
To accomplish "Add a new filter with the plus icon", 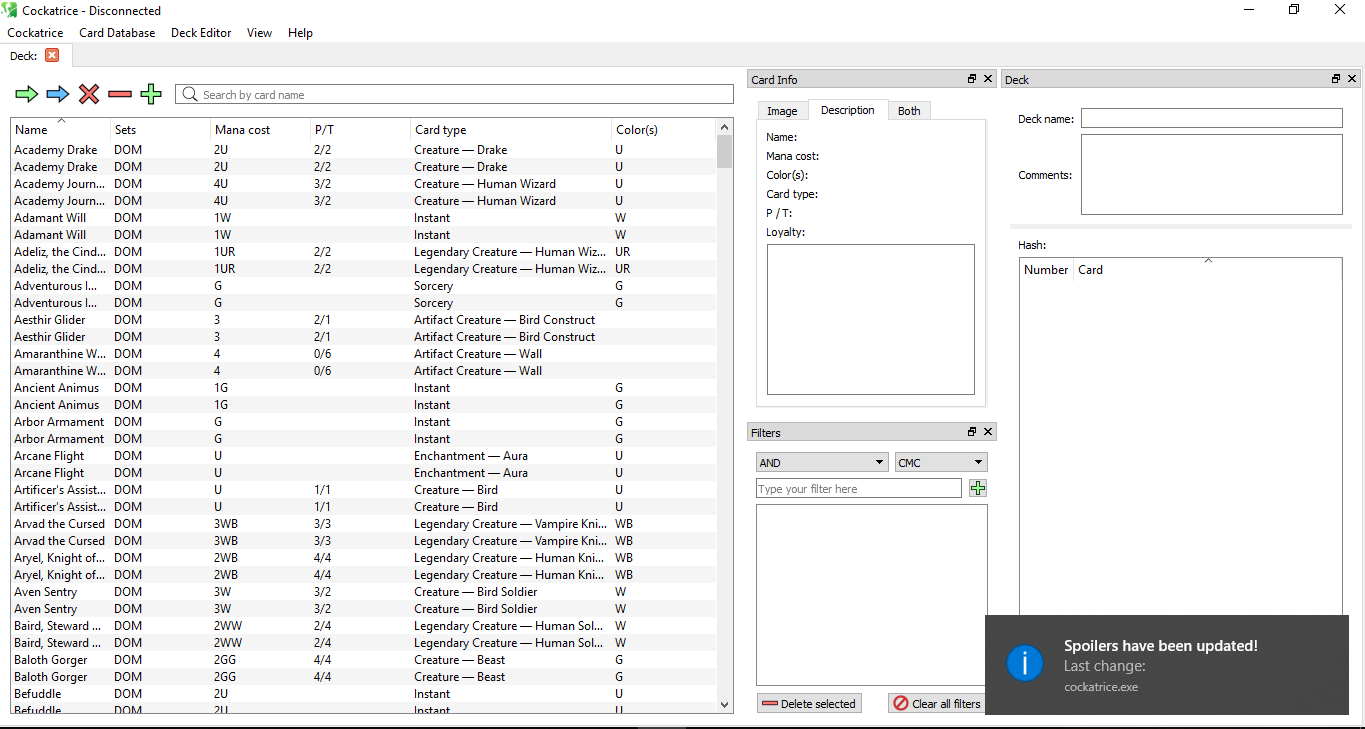I will (977, 488).
